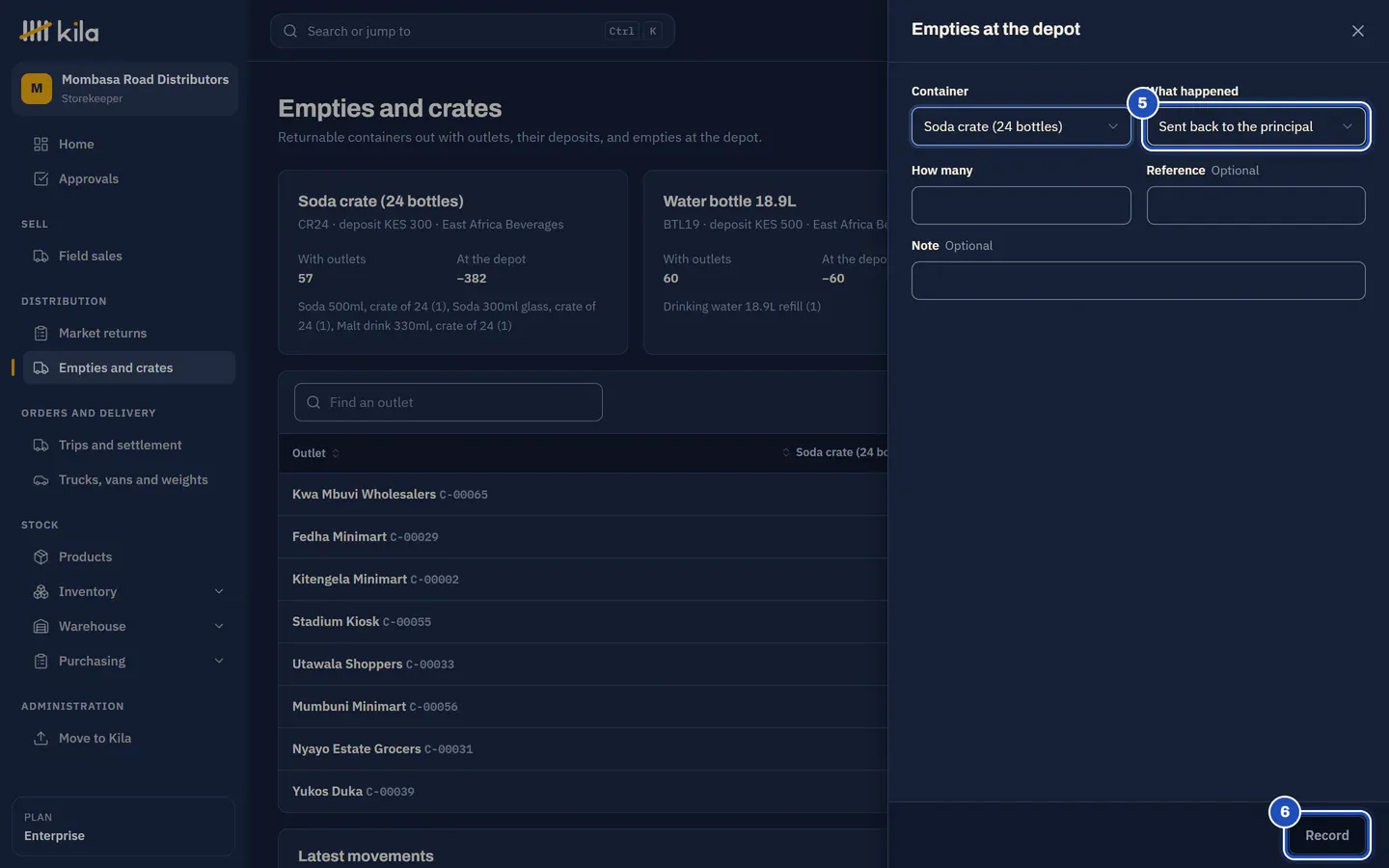Screen dimensions: 1389x868
Task: Open the Container dropdown
Action: pyautogui.click(x=1021, y=126)
